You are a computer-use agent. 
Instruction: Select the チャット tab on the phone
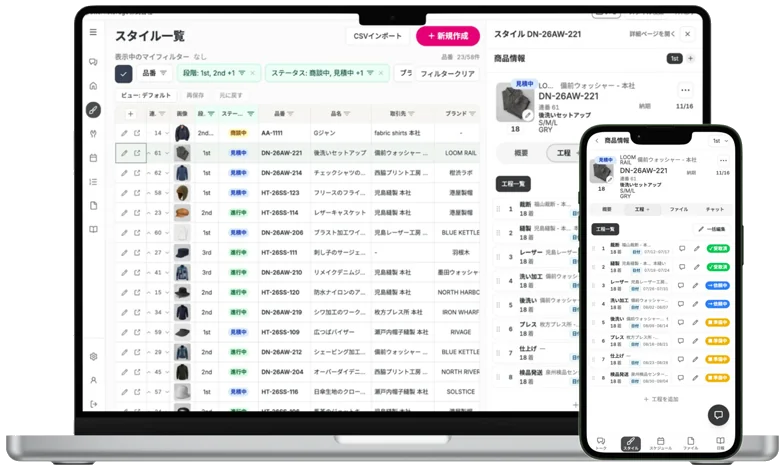pos(714,210)
